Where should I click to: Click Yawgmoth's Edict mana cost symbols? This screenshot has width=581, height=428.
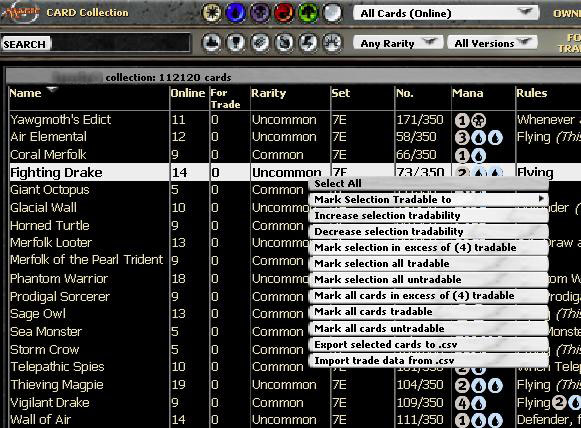click(471, 120)
